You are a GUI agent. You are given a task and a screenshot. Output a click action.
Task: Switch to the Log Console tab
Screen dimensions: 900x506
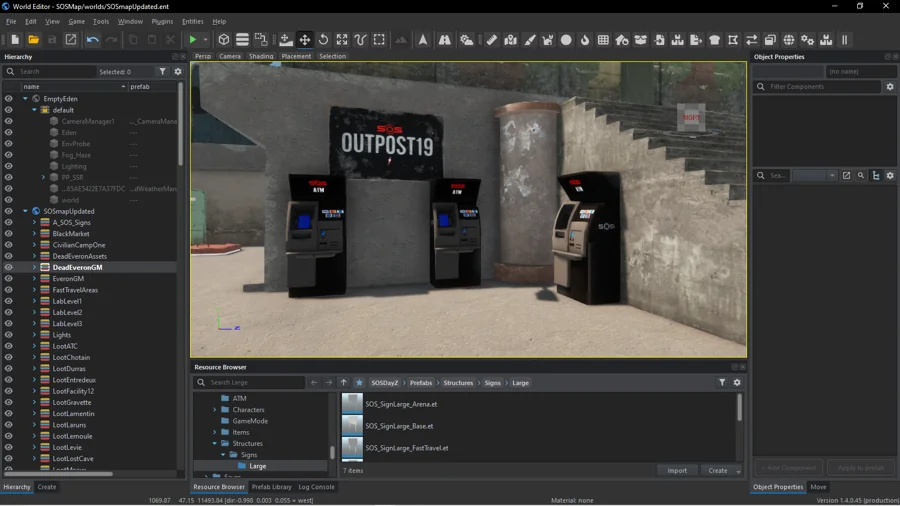point(316,487)
